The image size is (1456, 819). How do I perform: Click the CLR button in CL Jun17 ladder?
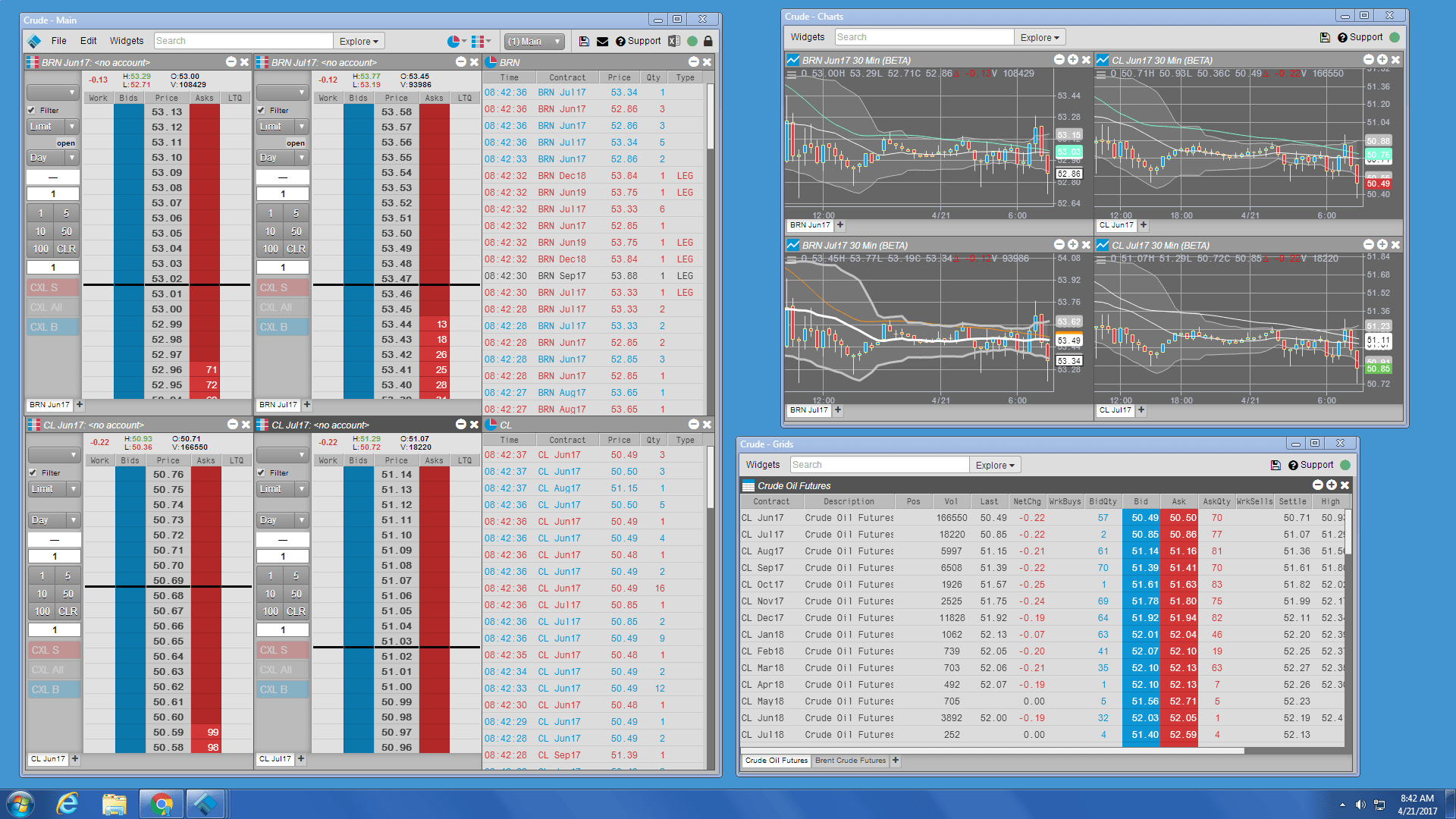(67, 611)
